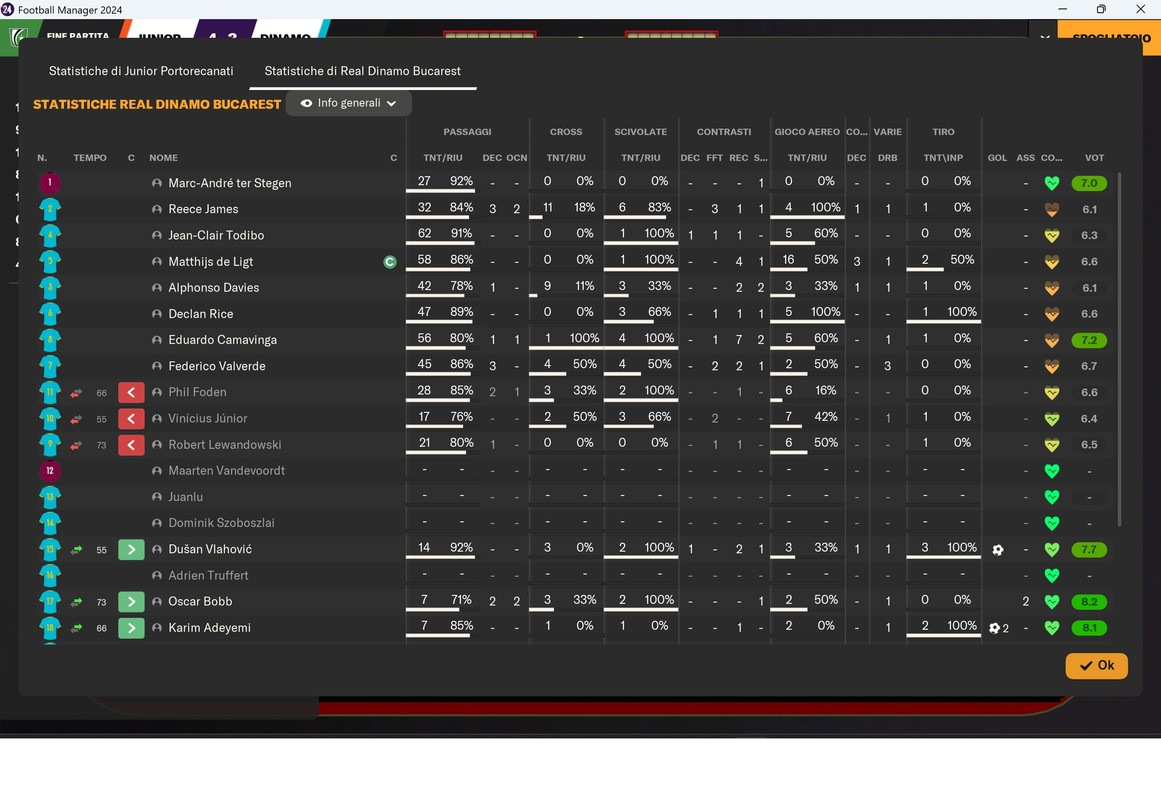Sort by TEMPO column header
Image resolution: width=1161 pixels, height=800 pixels.
(x=90, y=158)
